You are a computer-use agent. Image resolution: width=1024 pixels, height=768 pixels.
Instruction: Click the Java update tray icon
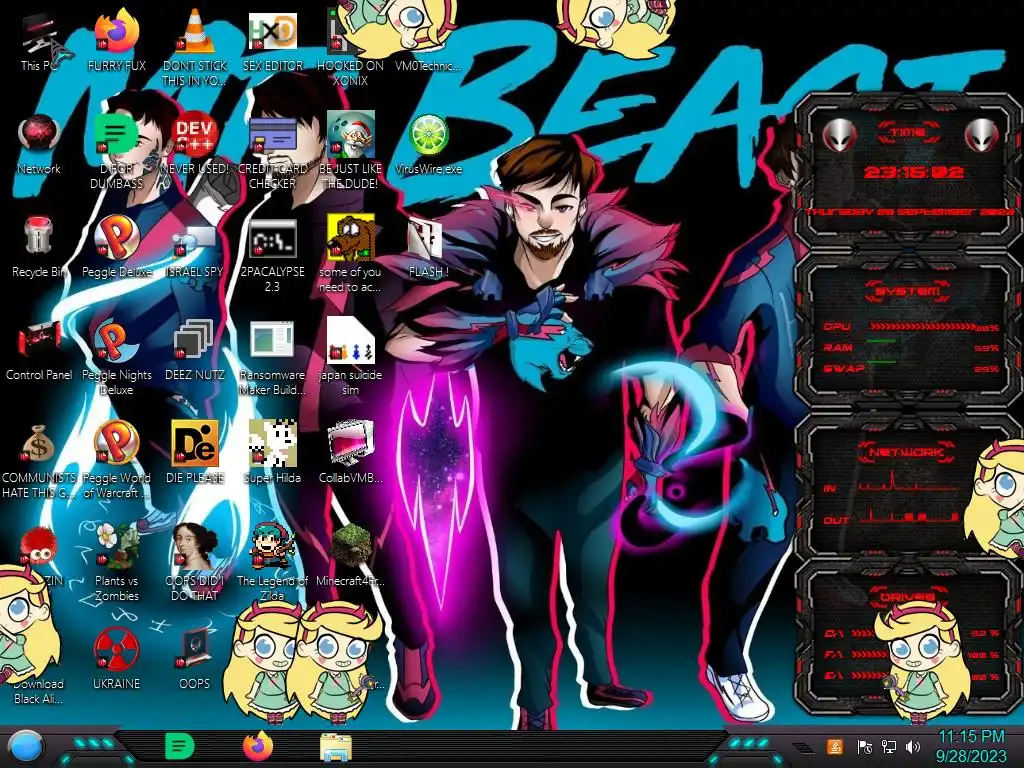[x=835, y=746]
